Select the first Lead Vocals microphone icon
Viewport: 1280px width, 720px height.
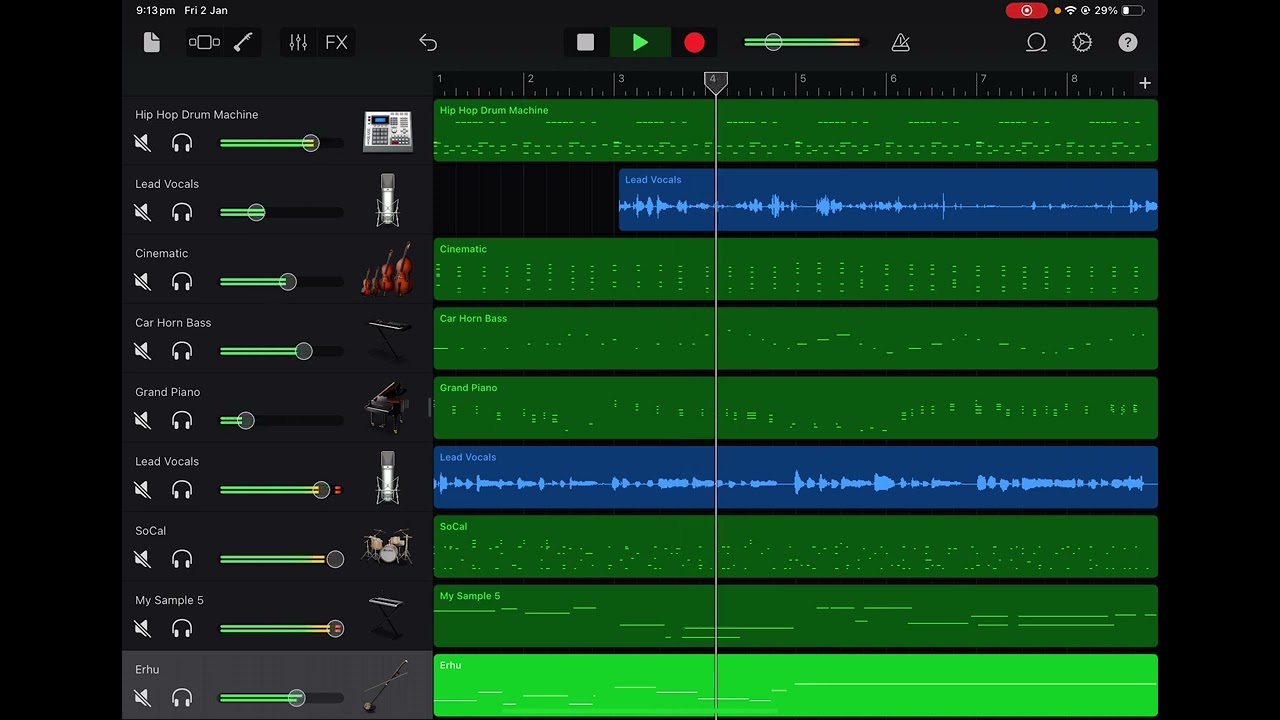(388, 200)
